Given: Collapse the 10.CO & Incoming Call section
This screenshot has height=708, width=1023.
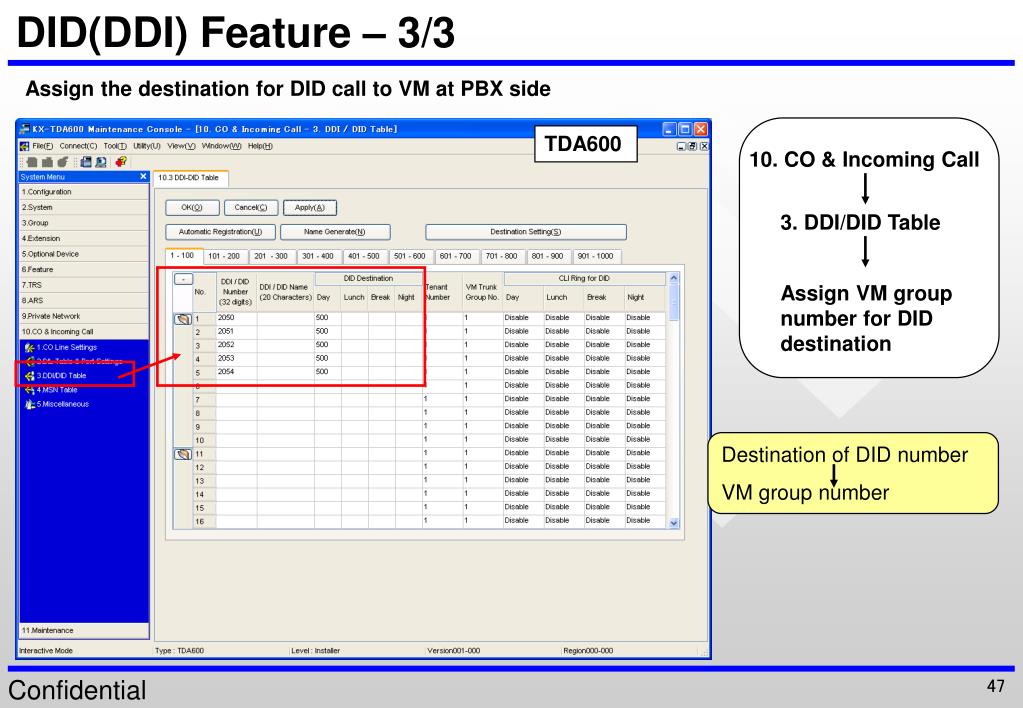Looking at the screenshot, I should (x=84, y=331).
